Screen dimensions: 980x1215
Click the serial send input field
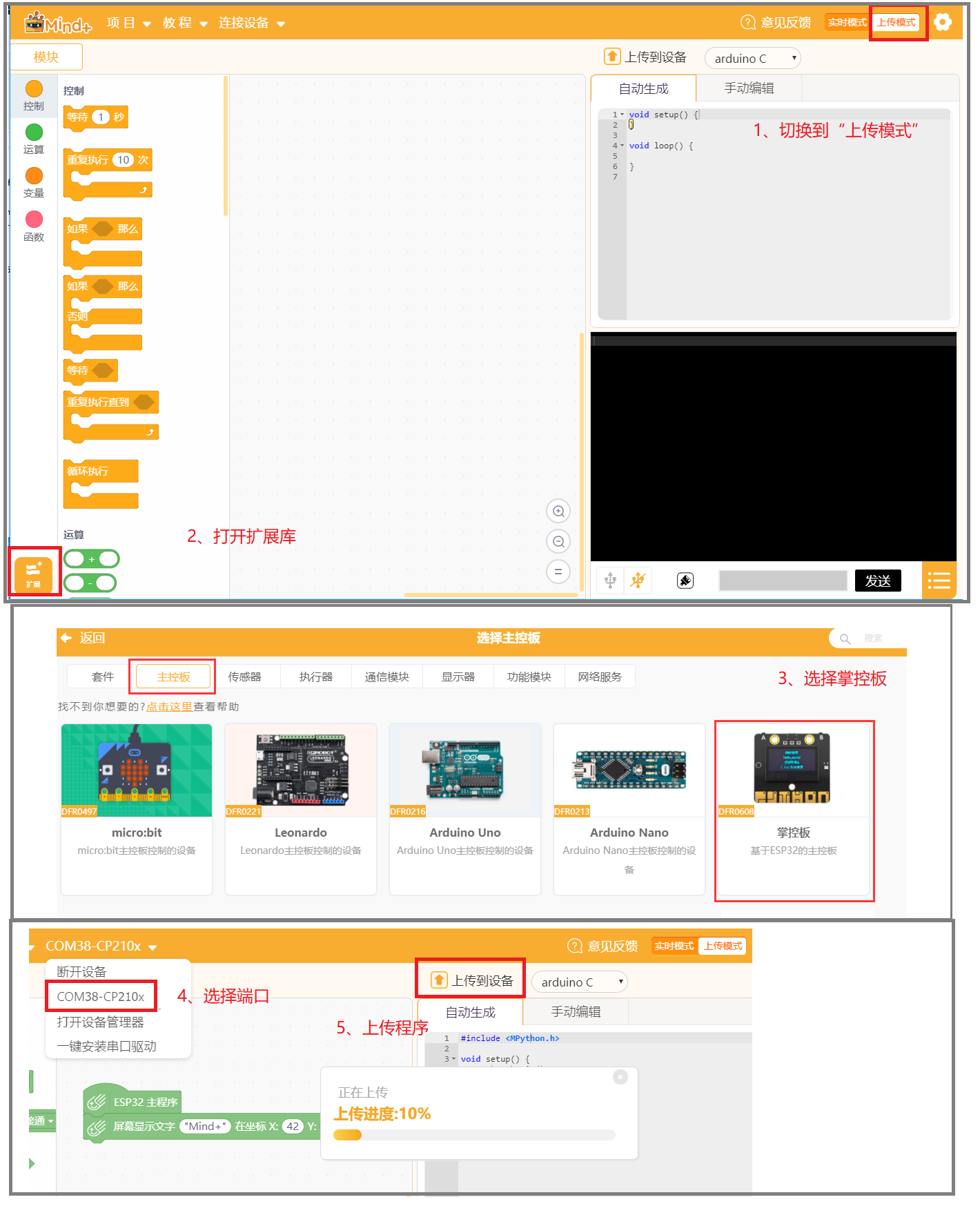click(783, 581)
